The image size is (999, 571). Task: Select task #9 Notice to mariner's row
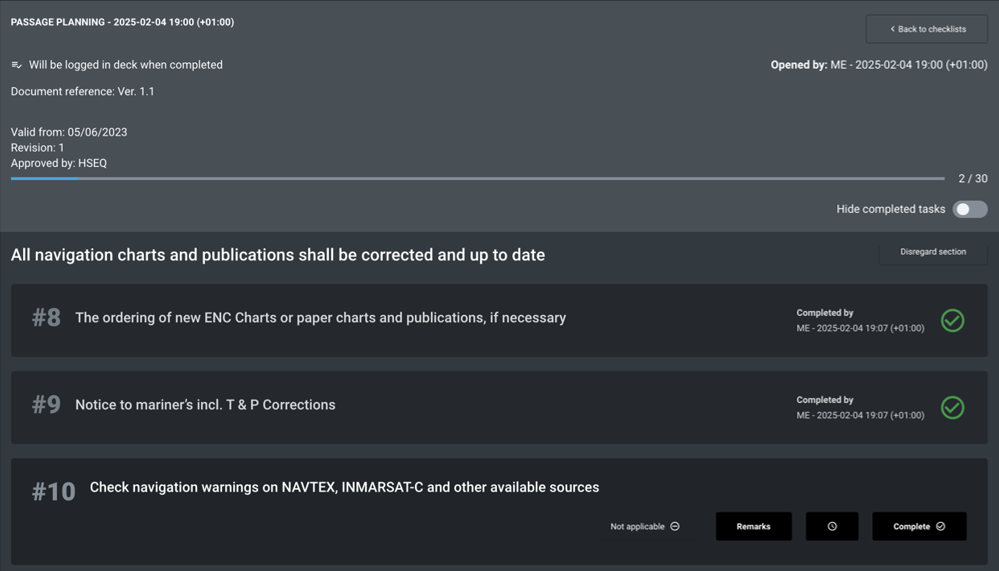(x=205, y=405)
